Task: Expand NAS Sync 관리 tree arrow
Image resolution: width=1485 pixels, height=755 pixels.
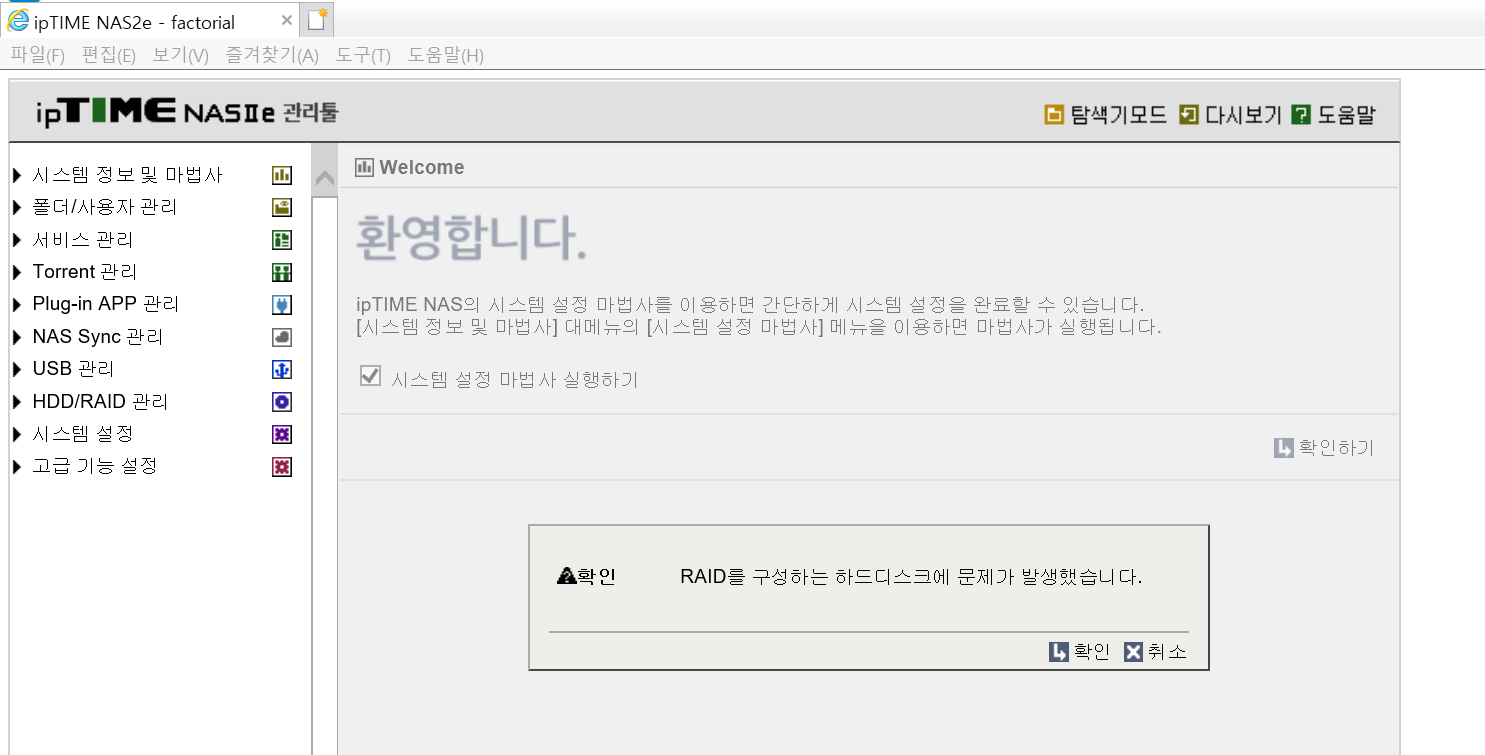Action: click(17, 337)
